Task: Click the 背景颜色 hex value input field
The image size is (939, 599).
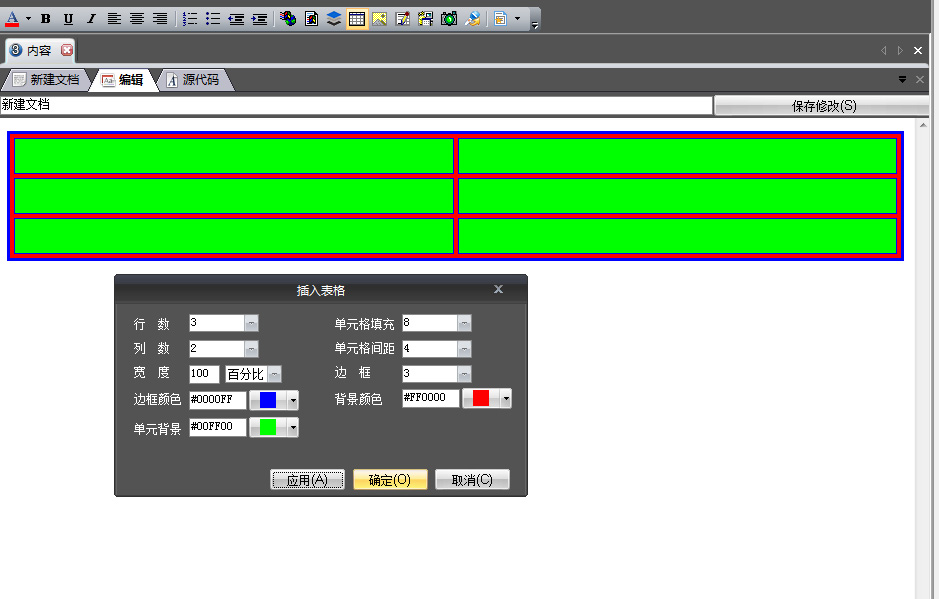Action: coord(430,398)
